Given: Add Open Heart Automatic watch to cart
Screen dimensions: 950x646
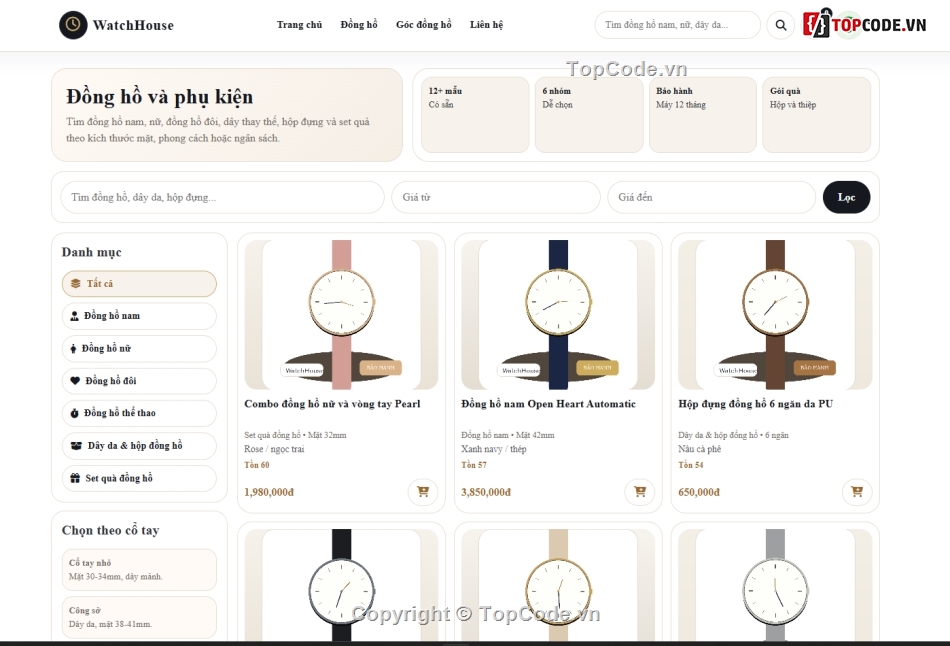Looking at the screenshot, I should pyautogui.click(x=640, y=491).
